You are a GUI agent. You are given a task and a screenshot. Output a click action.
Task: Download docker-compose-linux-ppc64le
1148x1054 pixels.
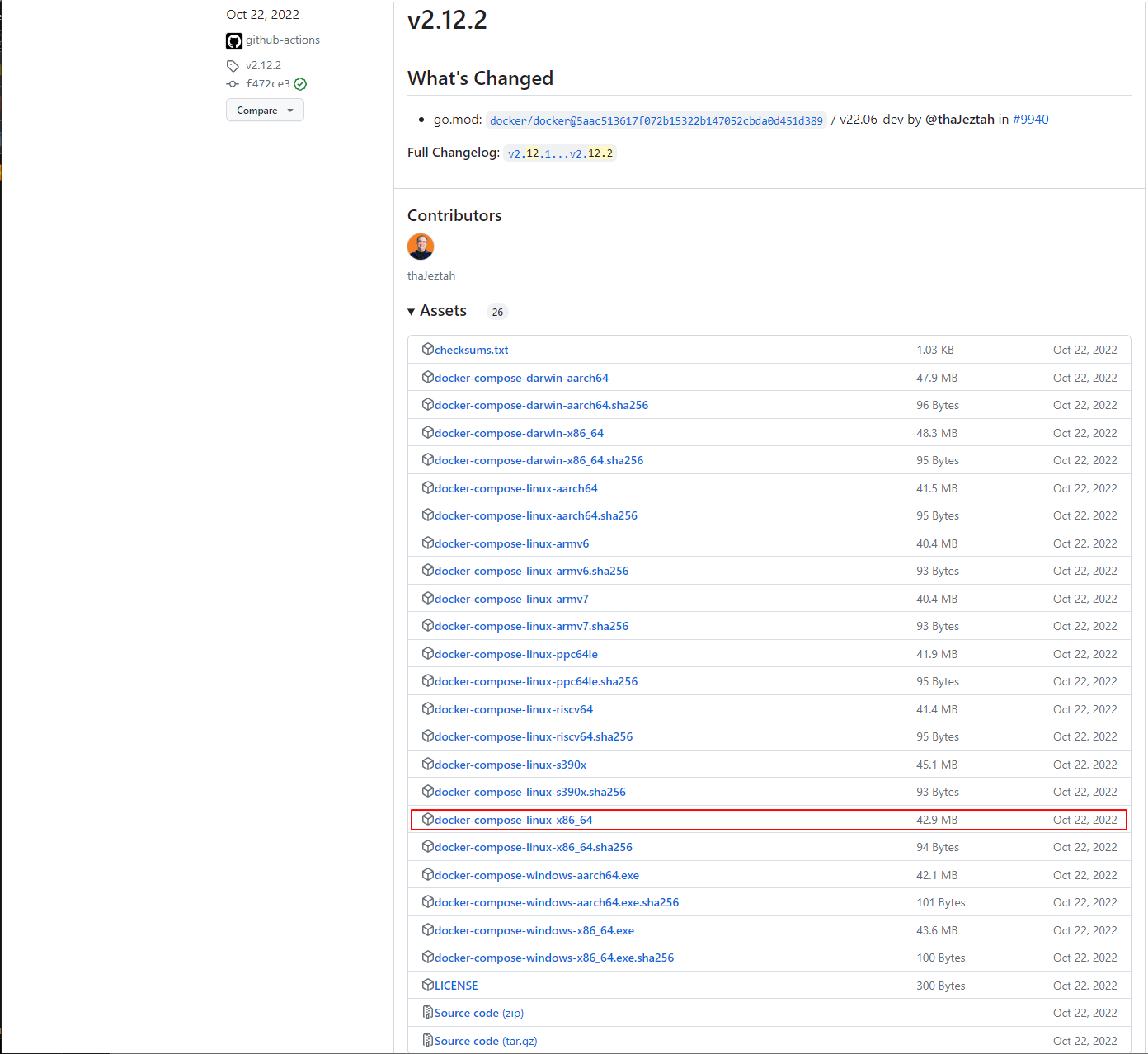pos(516,654)
